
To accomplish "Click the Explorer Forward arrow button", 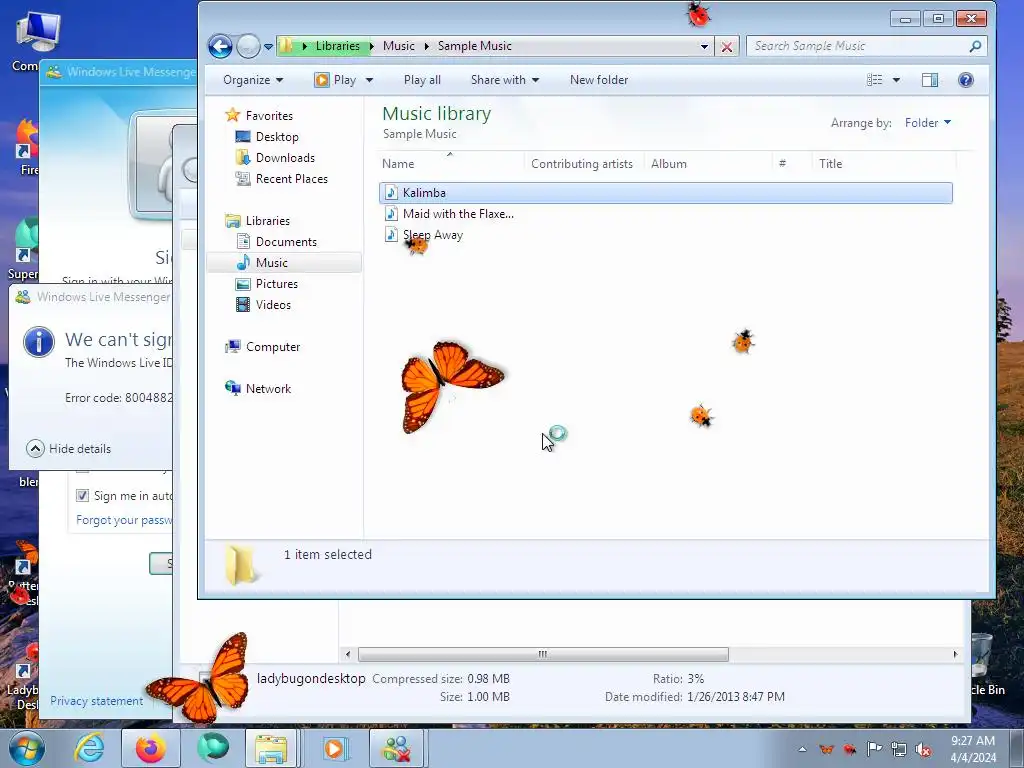I will [x=248, y=46].
